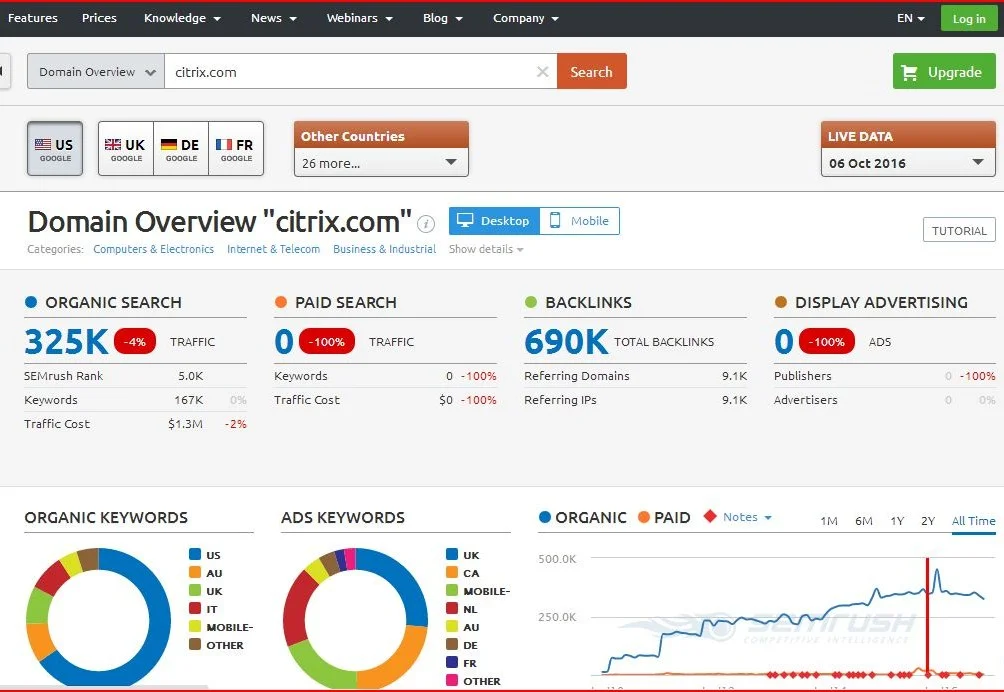This screenshot has width=1004, height=692.
Task: Click the Traffic Cost $1.3M value
Action: (185, 424)
